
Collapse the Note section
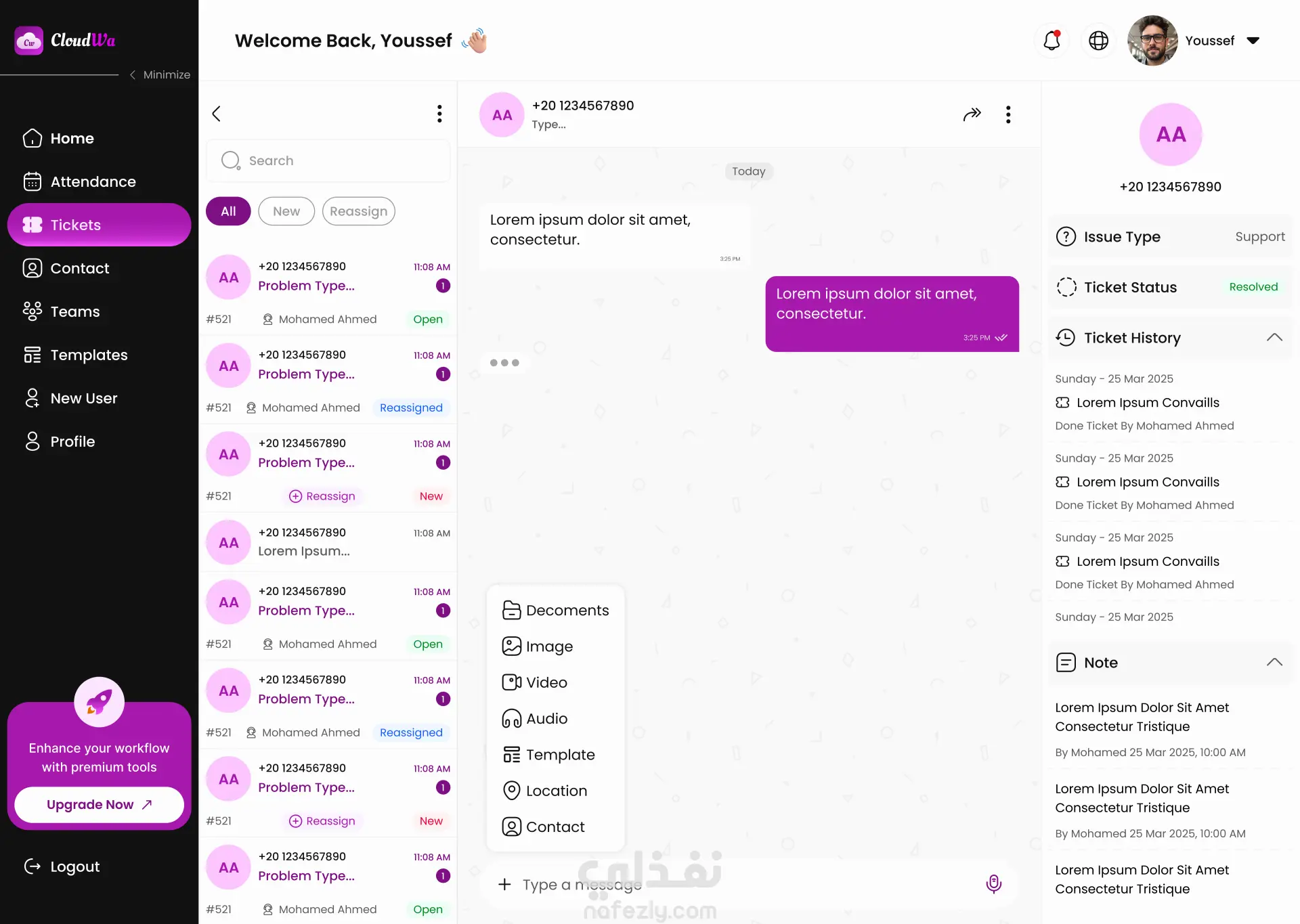[x=1274, y=662]
